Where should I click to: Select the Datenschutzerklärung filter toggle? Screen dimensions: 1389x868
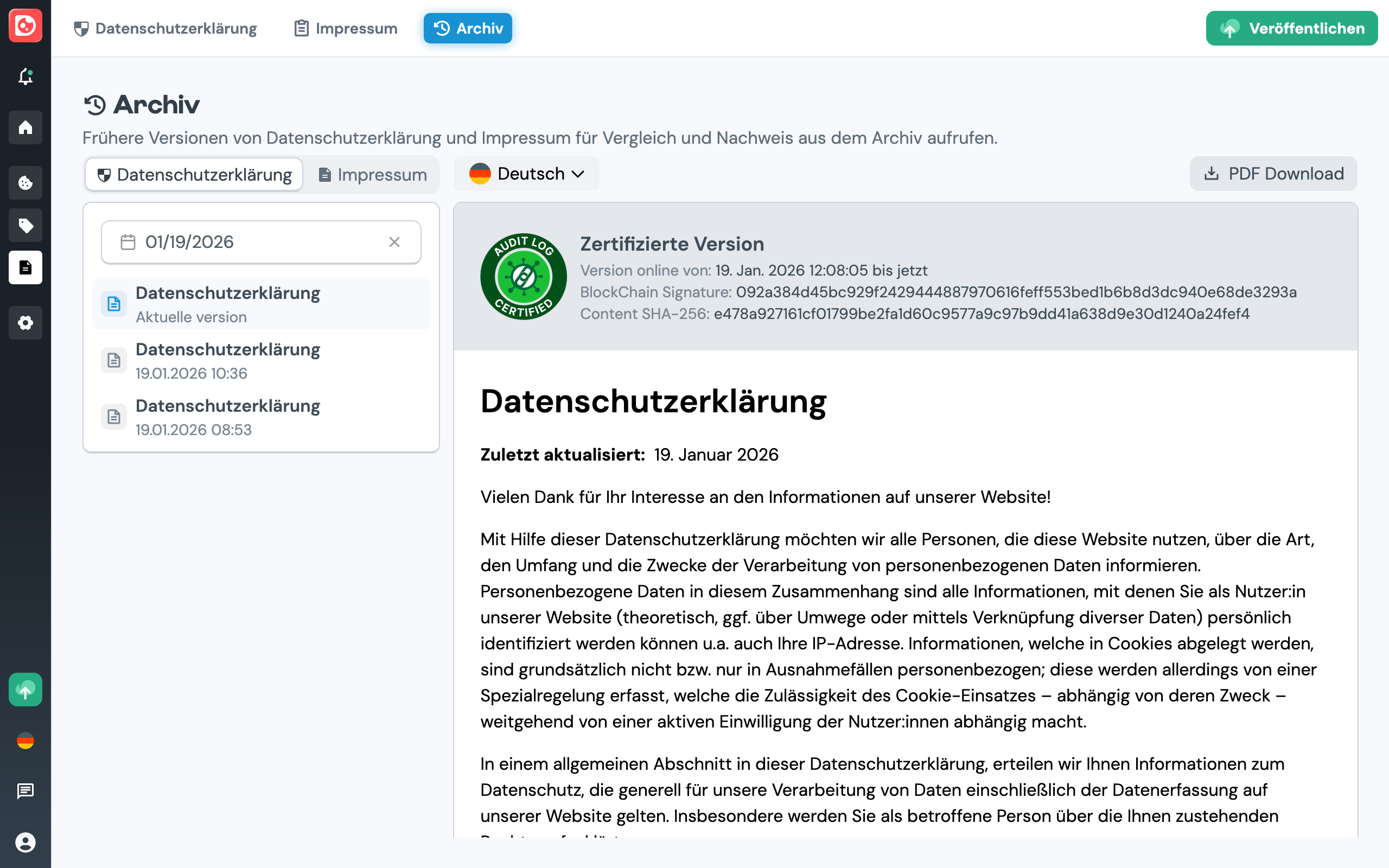coord(193,174)
